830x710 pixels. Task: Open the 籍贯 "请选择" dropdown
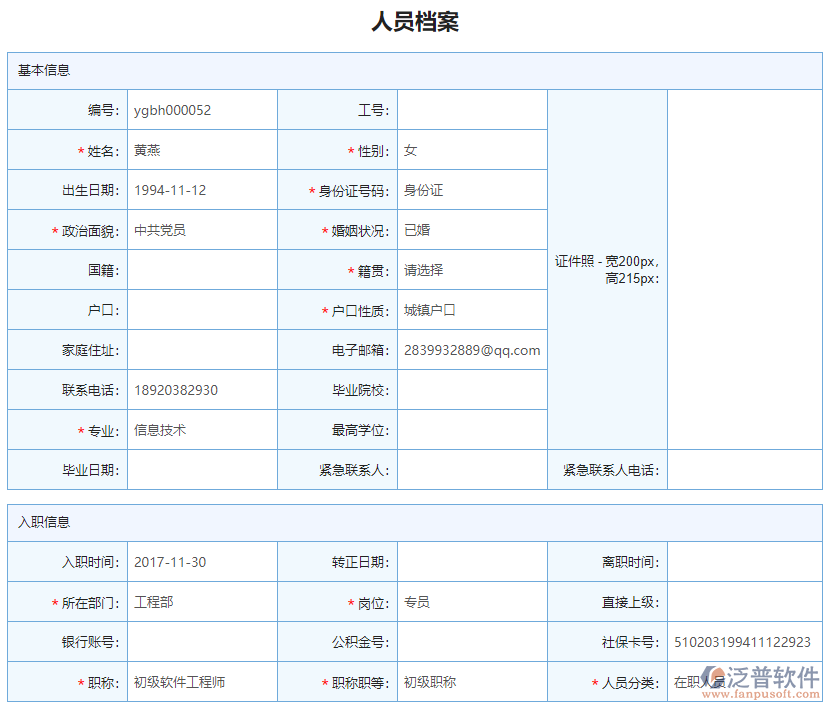coord(470,269)
